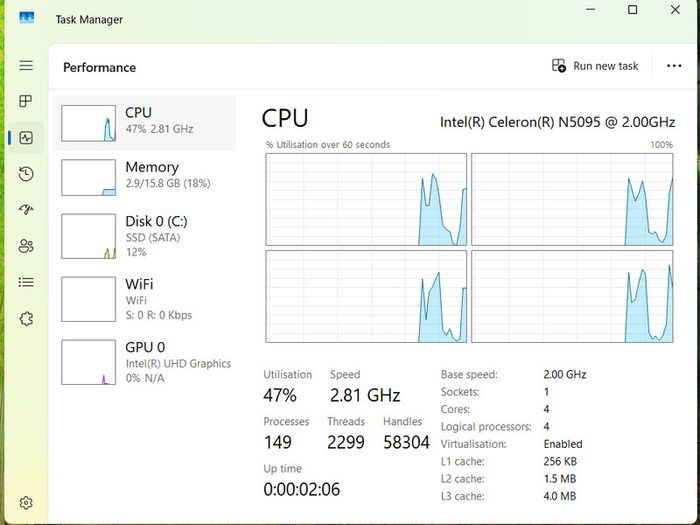Open the Details page list icon
The width and height of the screenshot is (700, 525).
coord(26,282)
